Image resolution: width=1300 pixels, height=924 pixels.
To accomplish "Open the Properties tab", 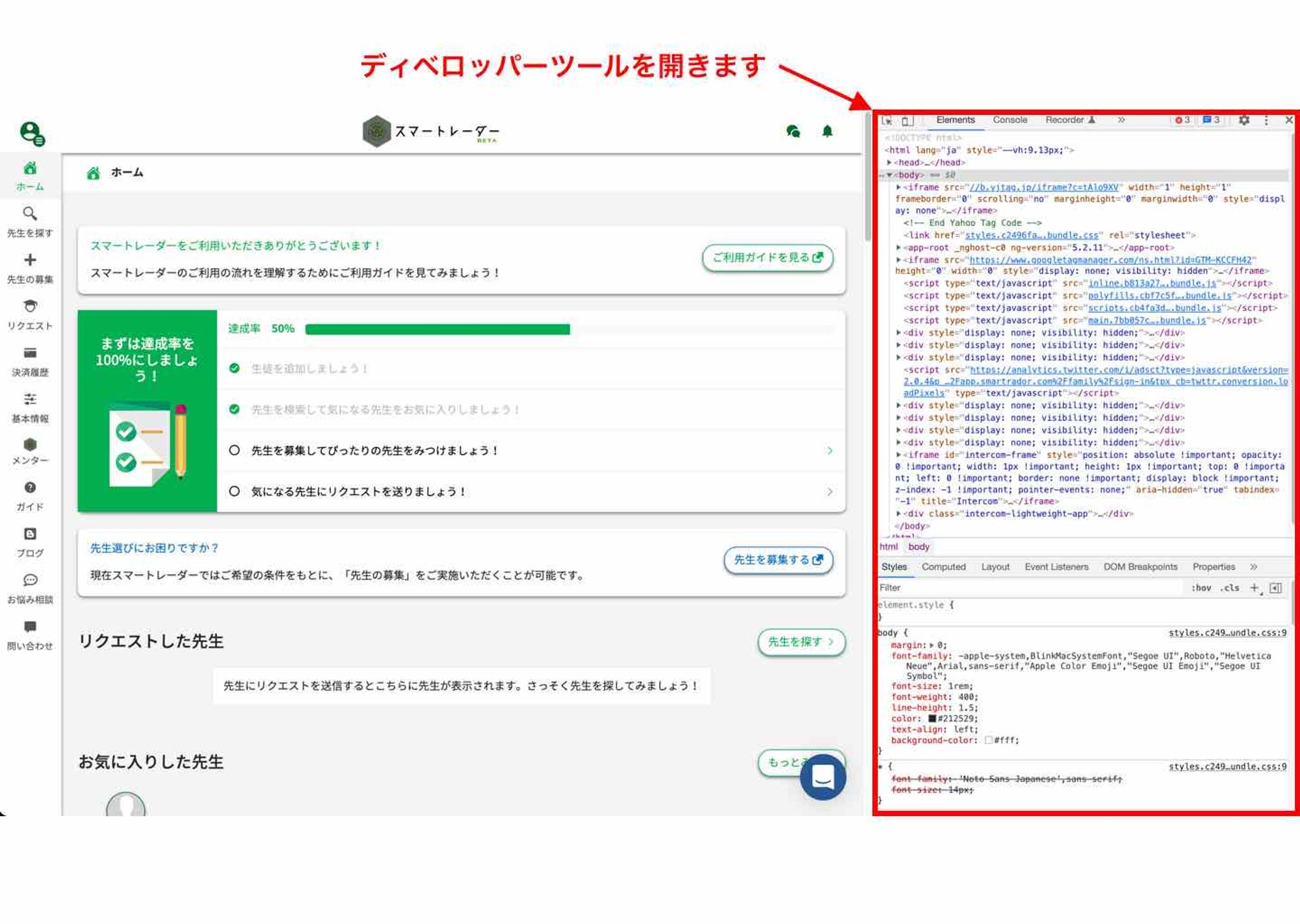I will tap(1214, 567).
